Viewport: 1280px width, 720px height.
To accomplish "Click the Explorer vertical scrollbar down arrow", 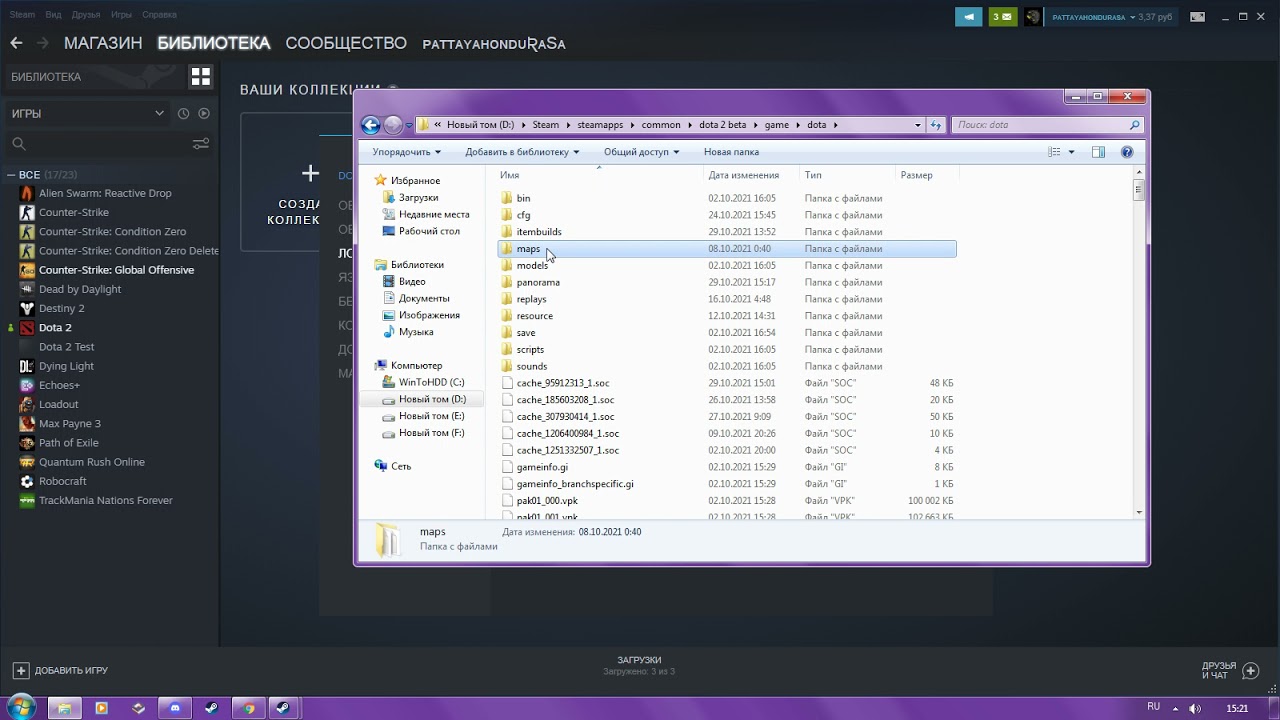I will [x=1138, y=512].
